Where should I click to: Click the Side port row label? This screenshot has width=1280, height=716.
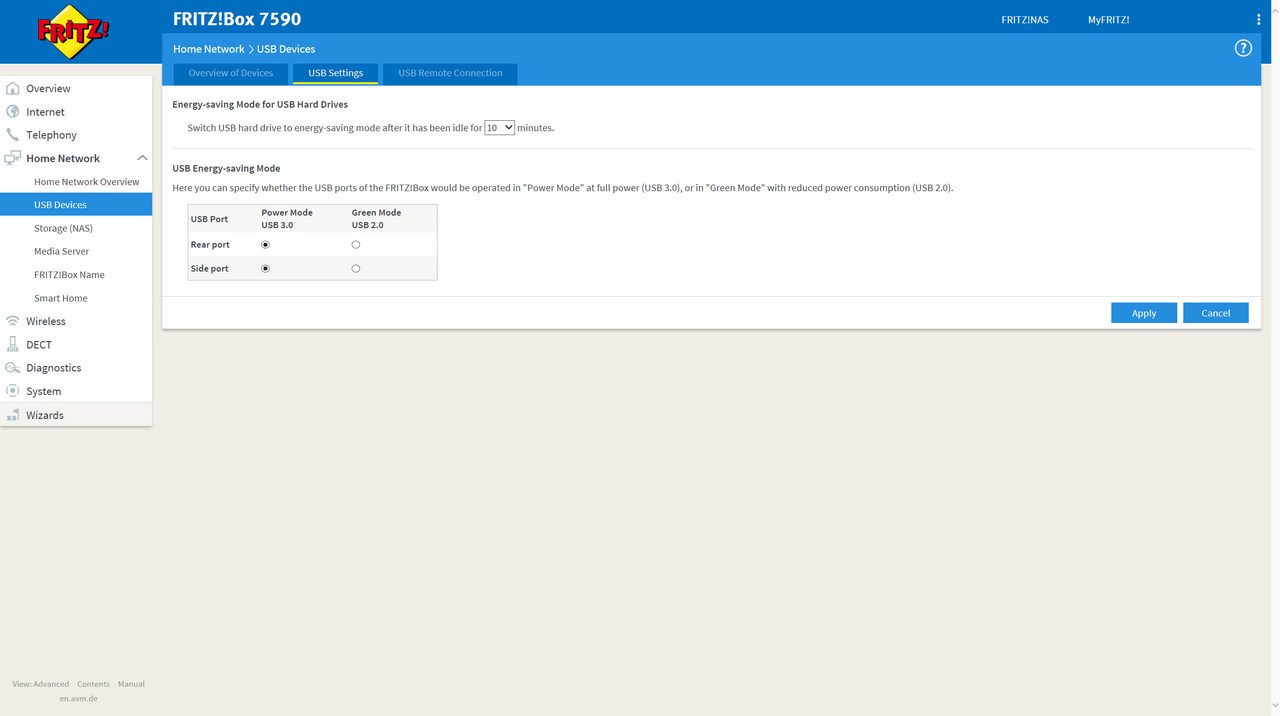coord(209,269)
